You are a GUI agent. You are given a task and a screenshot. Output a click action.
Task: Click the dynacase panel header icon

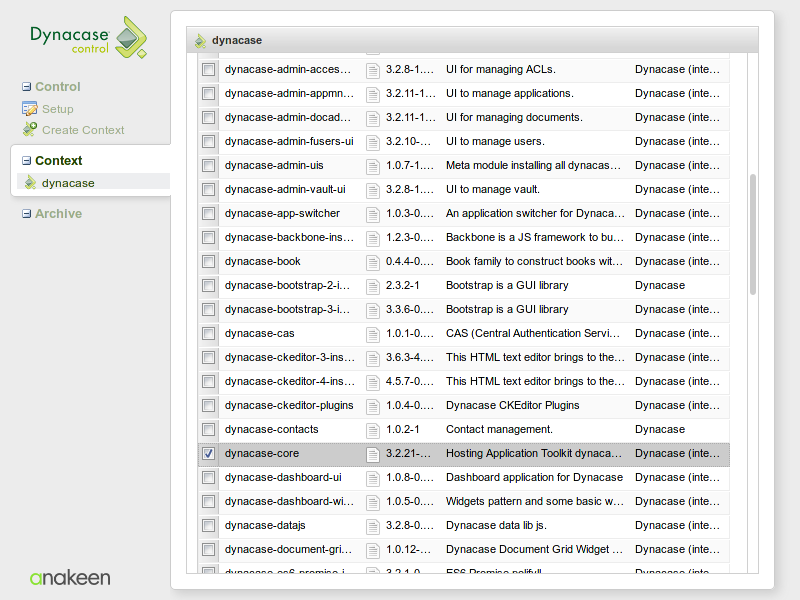point(201,40)
